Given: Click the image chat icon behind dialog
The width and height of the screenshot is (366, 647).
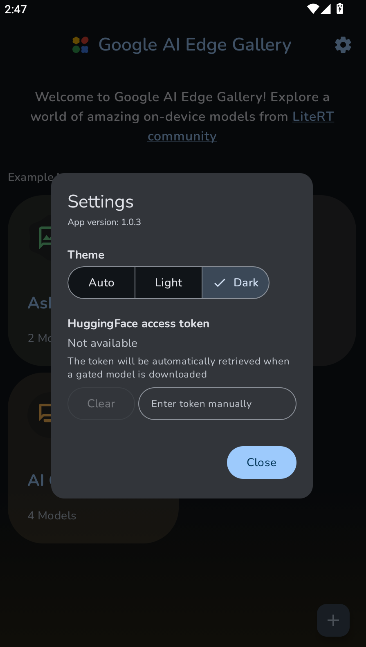Looking at the screenshot, I should (45, 237).
